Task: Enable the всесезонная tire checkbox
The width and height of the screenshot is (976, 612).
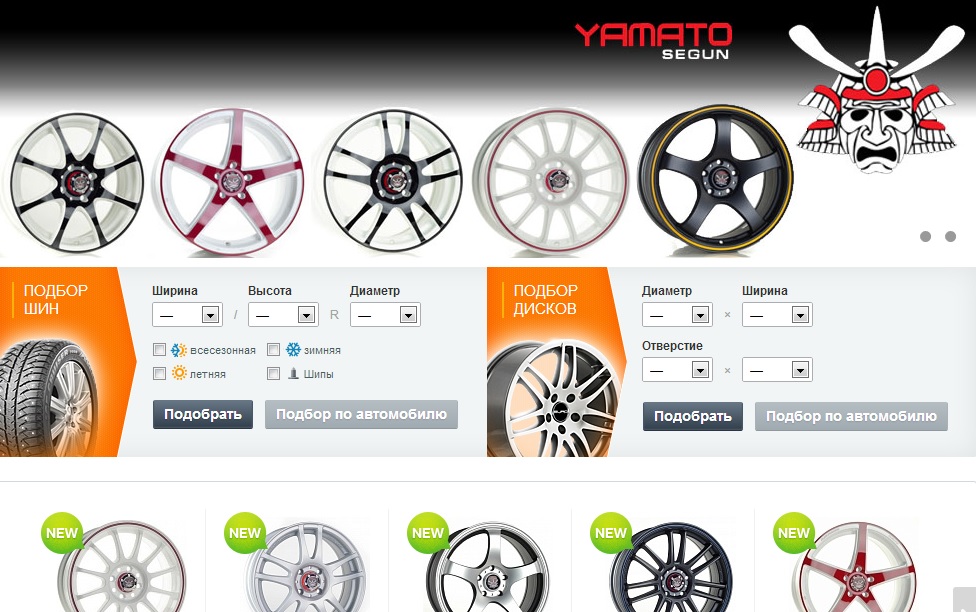Action: click(159, 350)
